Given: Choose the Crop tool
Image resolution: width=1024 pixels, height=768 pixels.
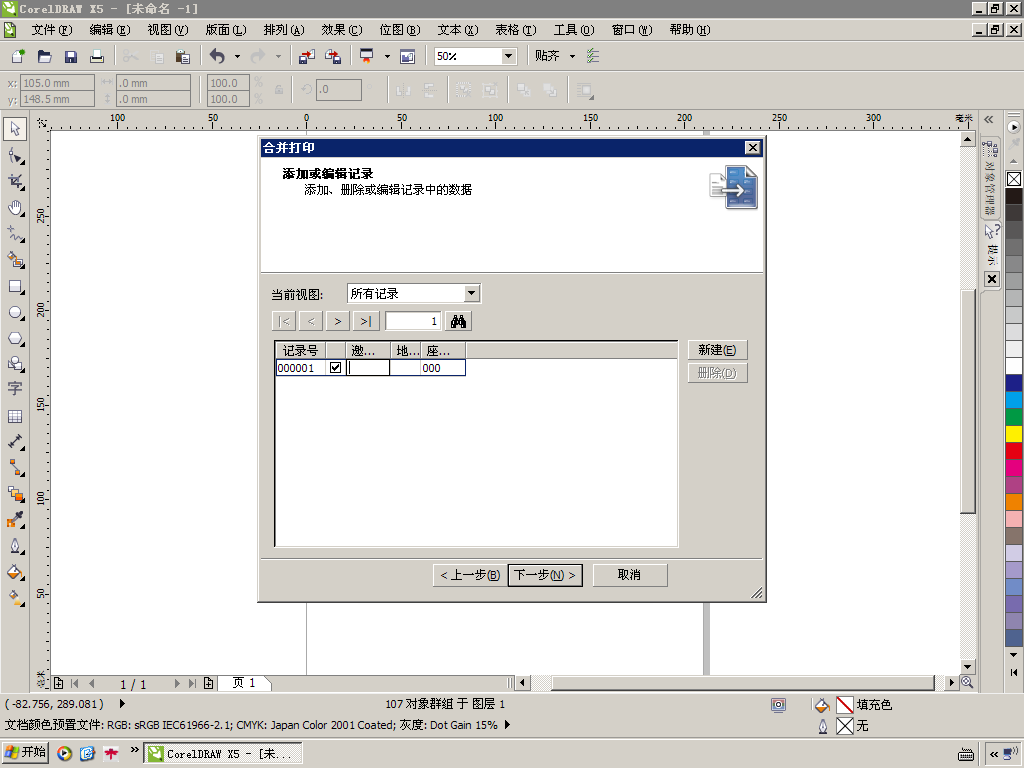Looking at the screenshot, I should 15,182.
